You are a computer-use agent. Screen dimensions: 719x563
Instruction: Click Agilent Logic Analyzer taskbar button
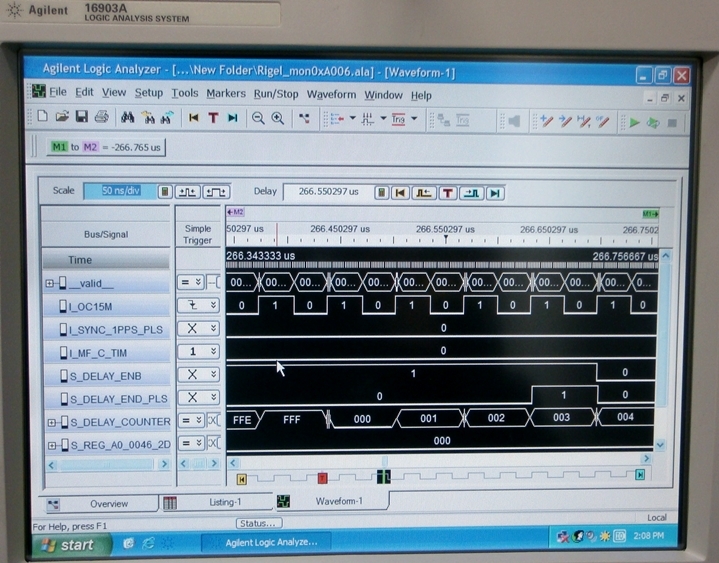[266, 542]
